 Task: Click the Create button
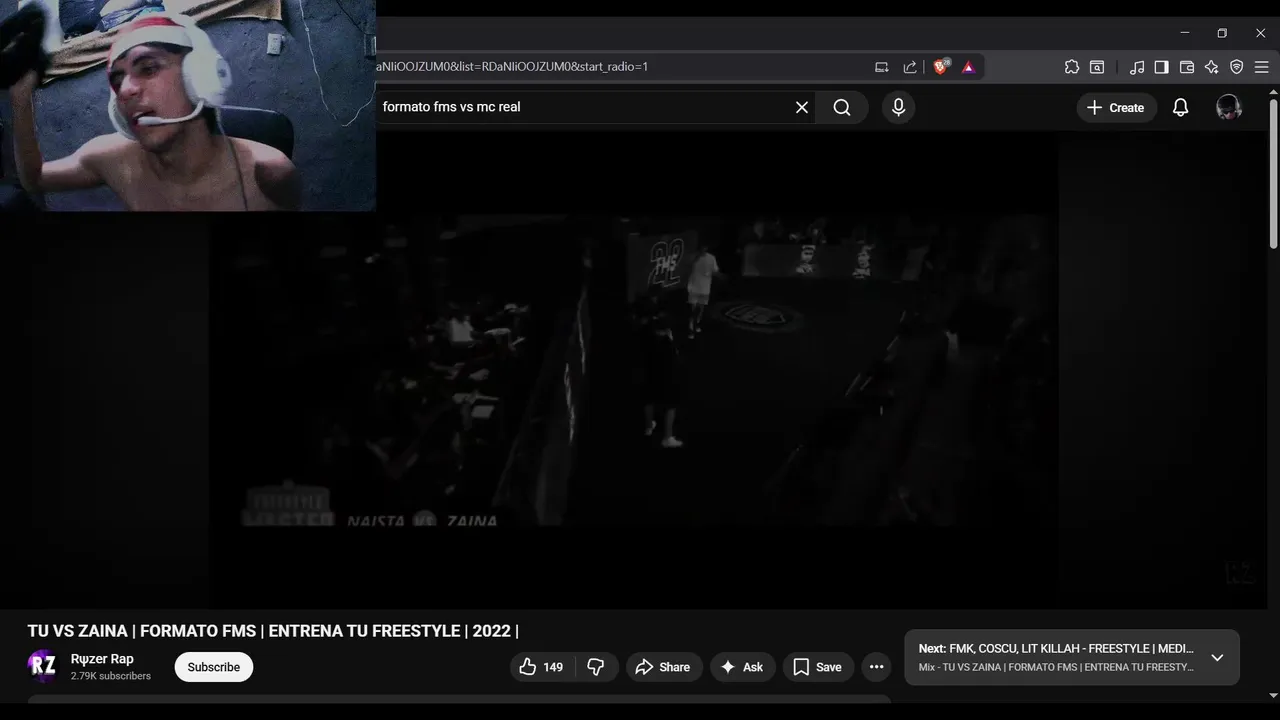pyautogui.click(x=1116, y=108)
